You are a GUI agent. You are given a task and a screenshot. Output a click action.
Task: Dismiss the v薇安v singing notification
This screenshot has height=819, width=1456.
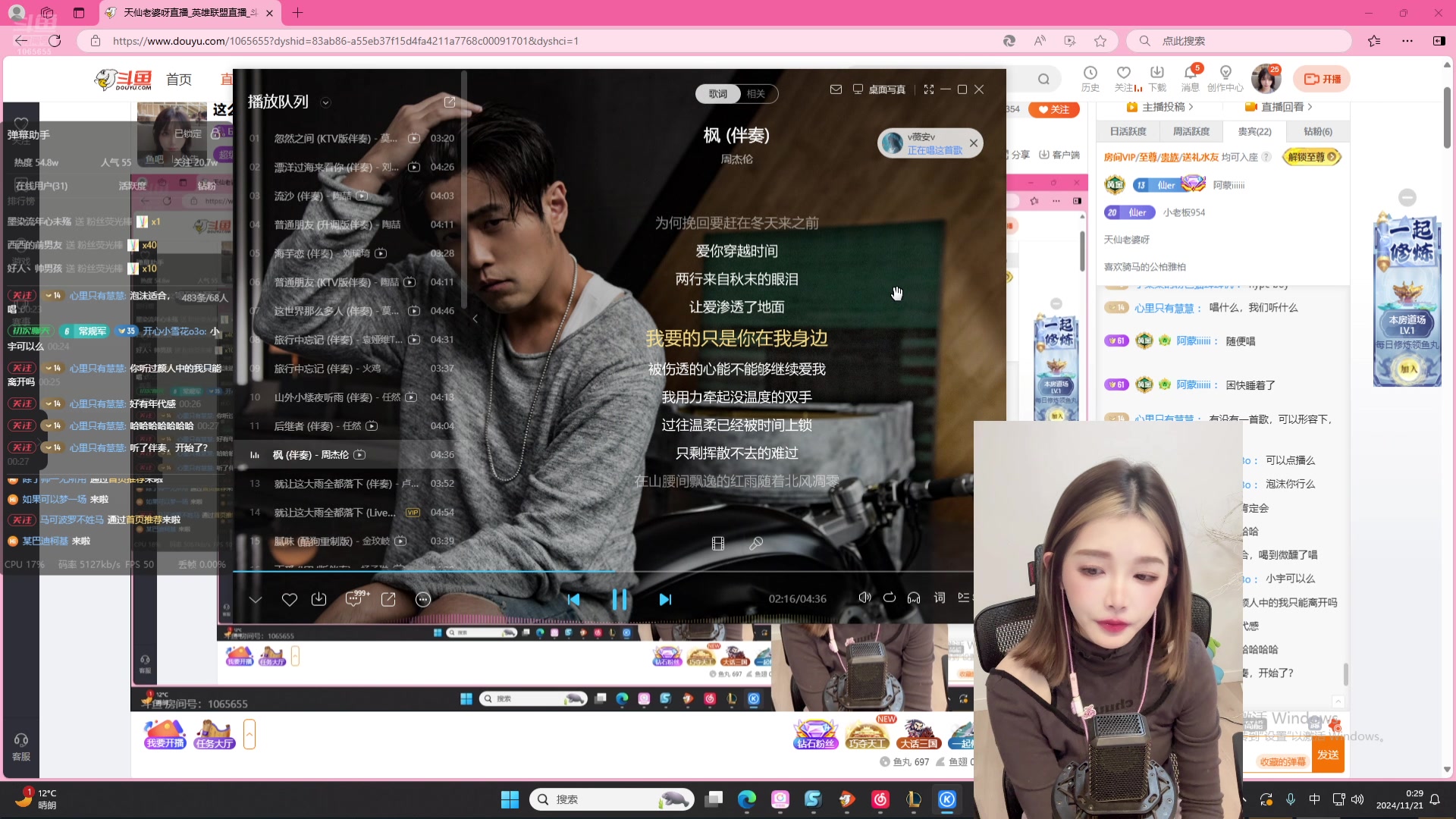pyautogui.click(x=974, y=143)
